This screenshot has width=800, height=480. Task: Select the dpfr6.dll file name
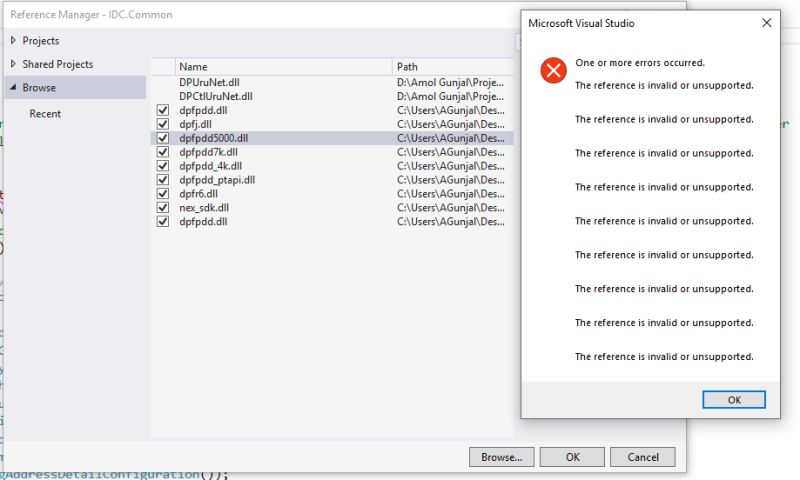tap(198, 194)
